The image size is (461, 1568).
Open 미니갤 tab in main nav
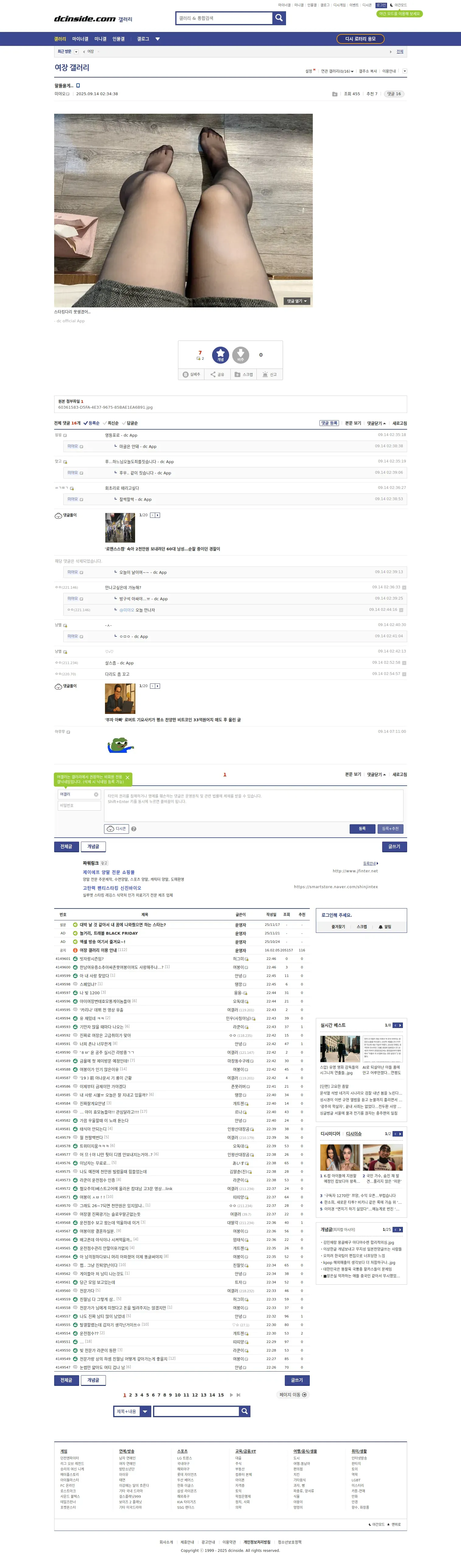pos(100,39)
